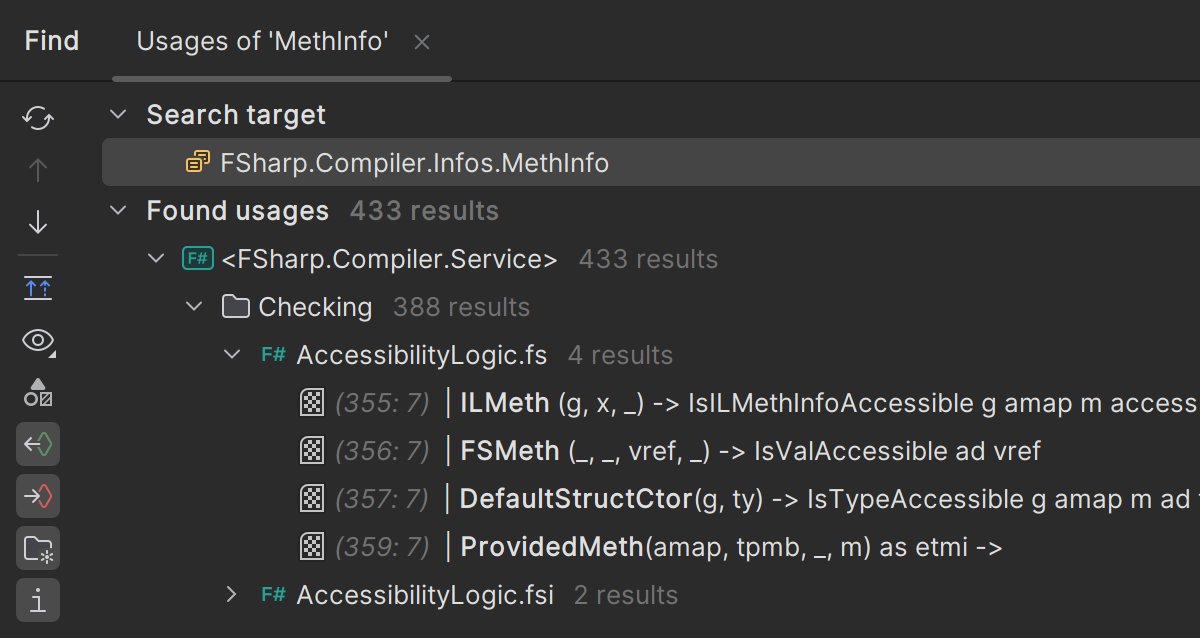Click the info icon in sidebar
The width and height of the screenshot is (1200, 638).
(x=38, y=600)
